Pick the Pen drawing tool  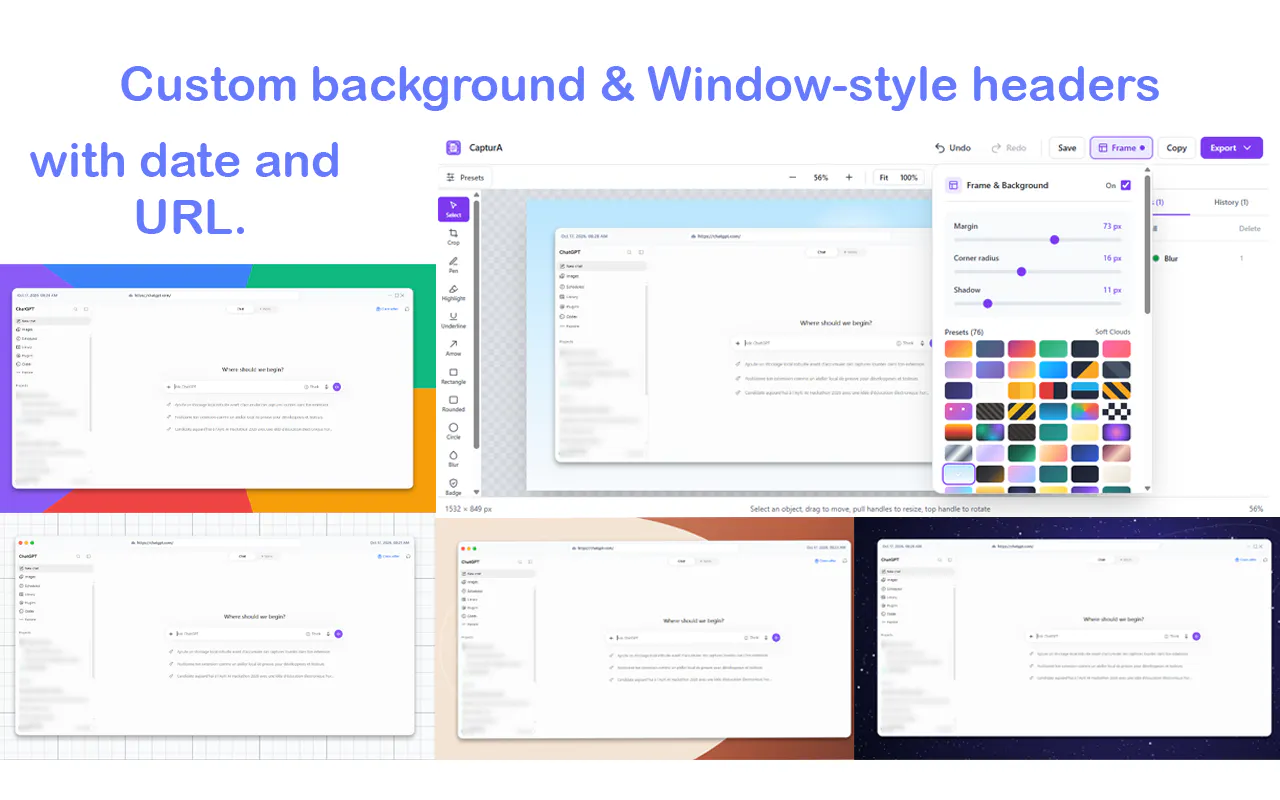point(453,265)
